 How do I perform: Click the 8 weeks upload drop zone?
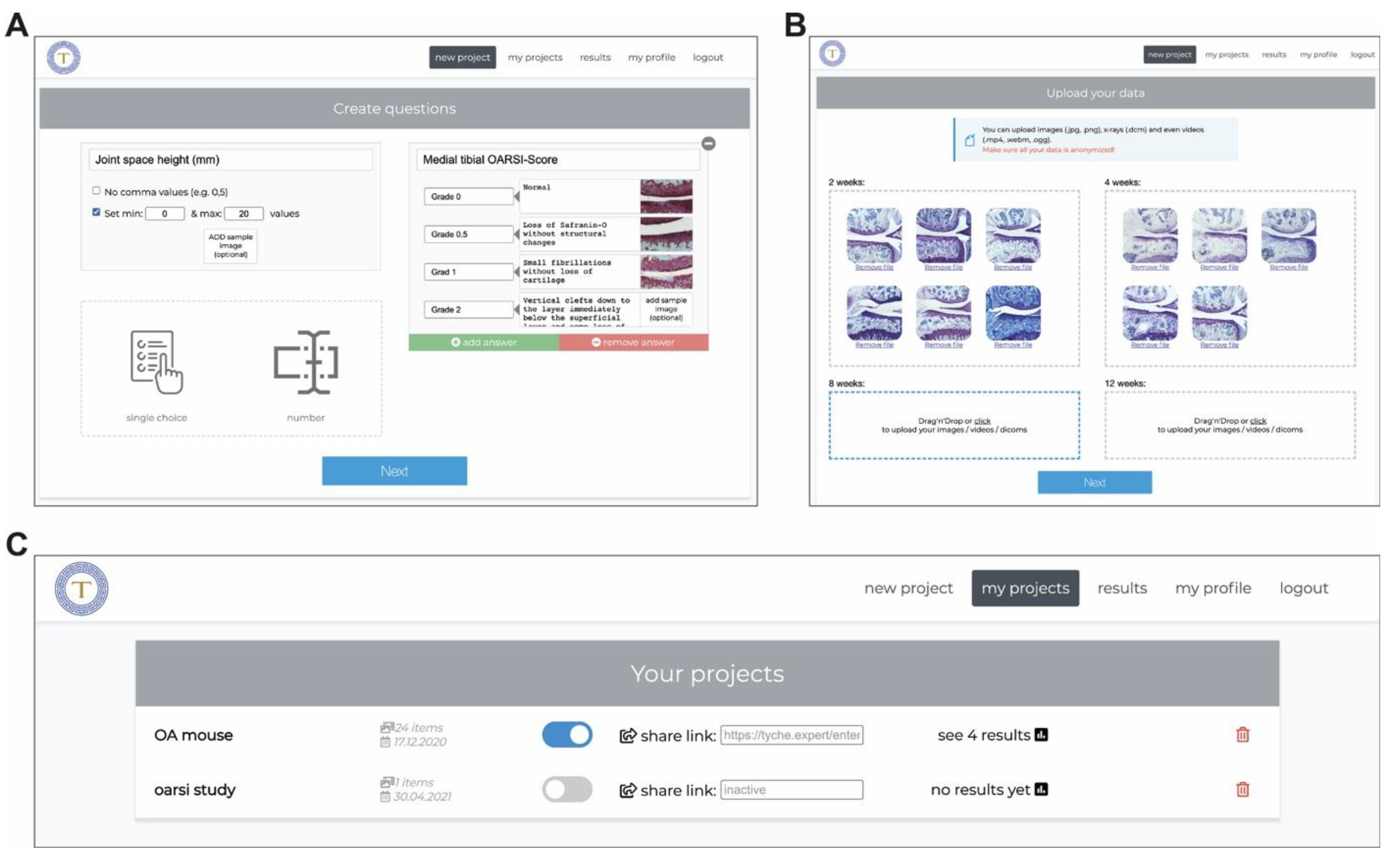point(953,426)
